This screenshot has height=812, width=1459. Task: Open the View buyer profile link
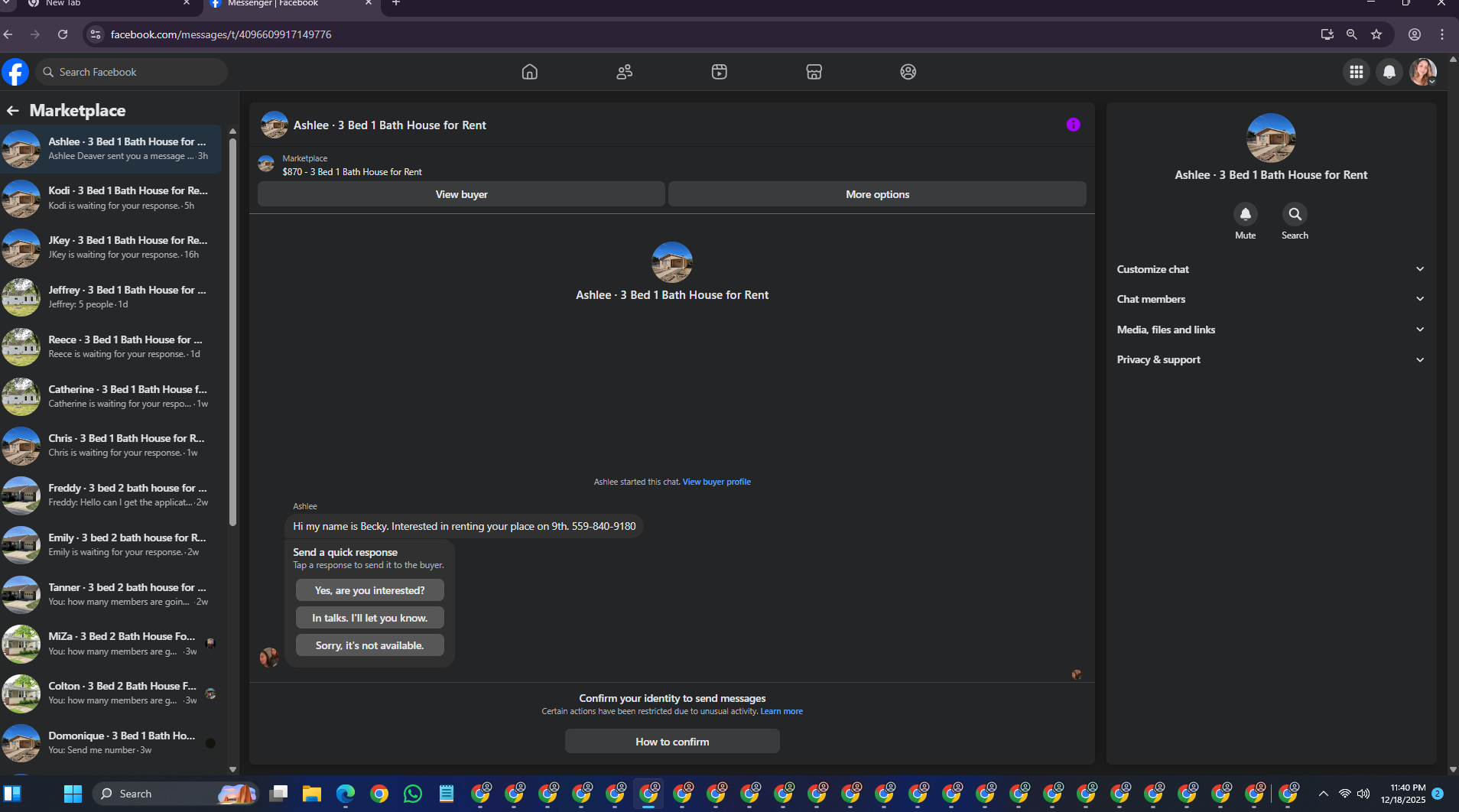point(717,482)
